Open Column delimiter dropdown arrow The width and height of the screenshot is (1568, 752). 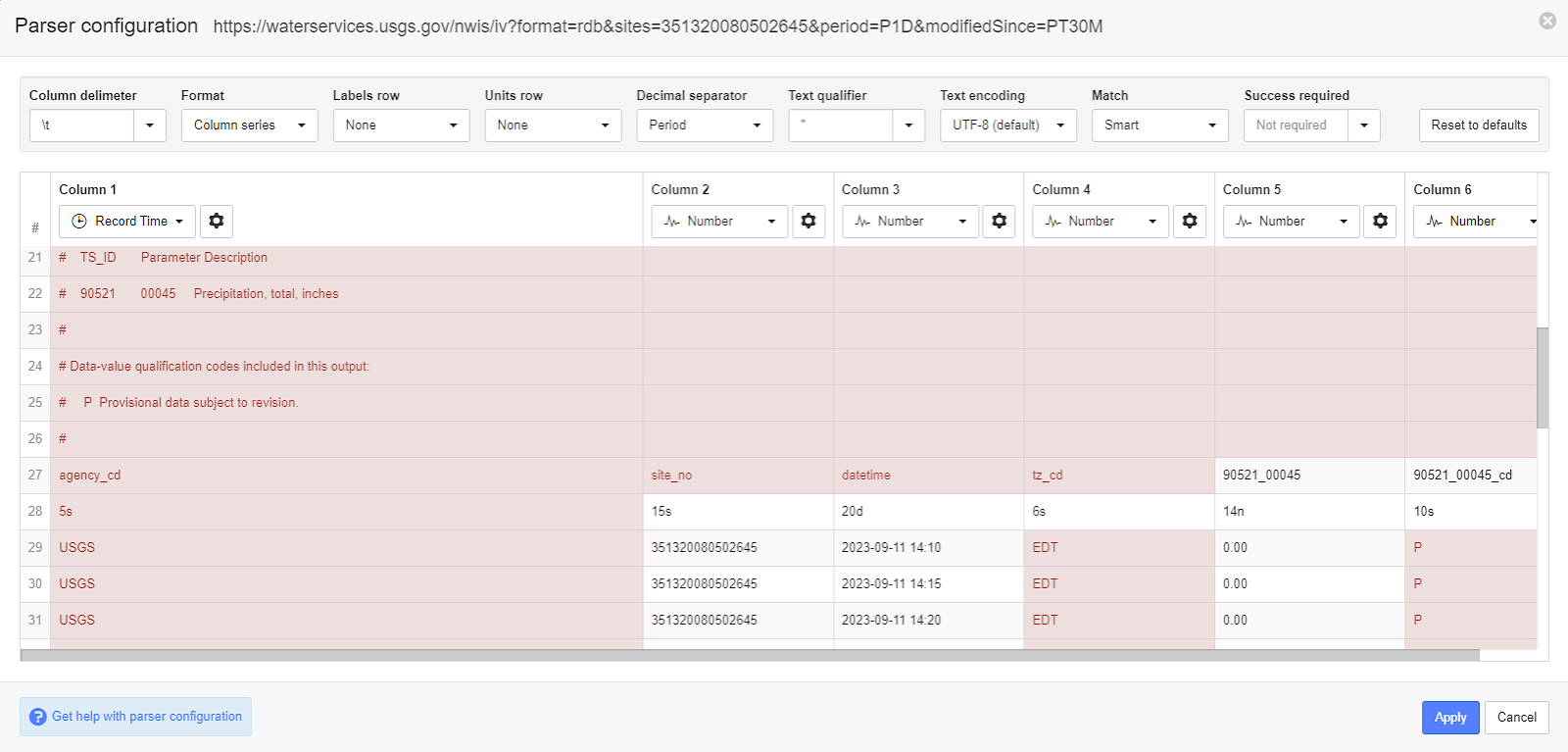(x=150, y=125)
